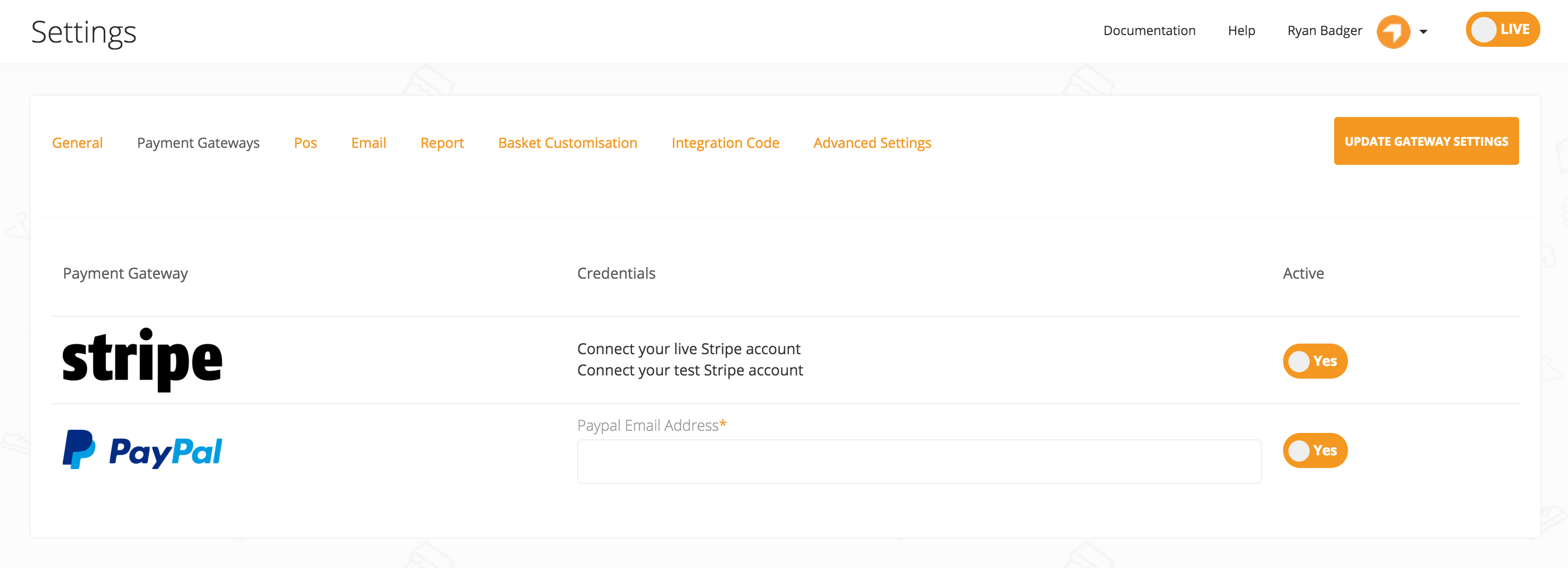Click the Active column header

click(1303, 273)
